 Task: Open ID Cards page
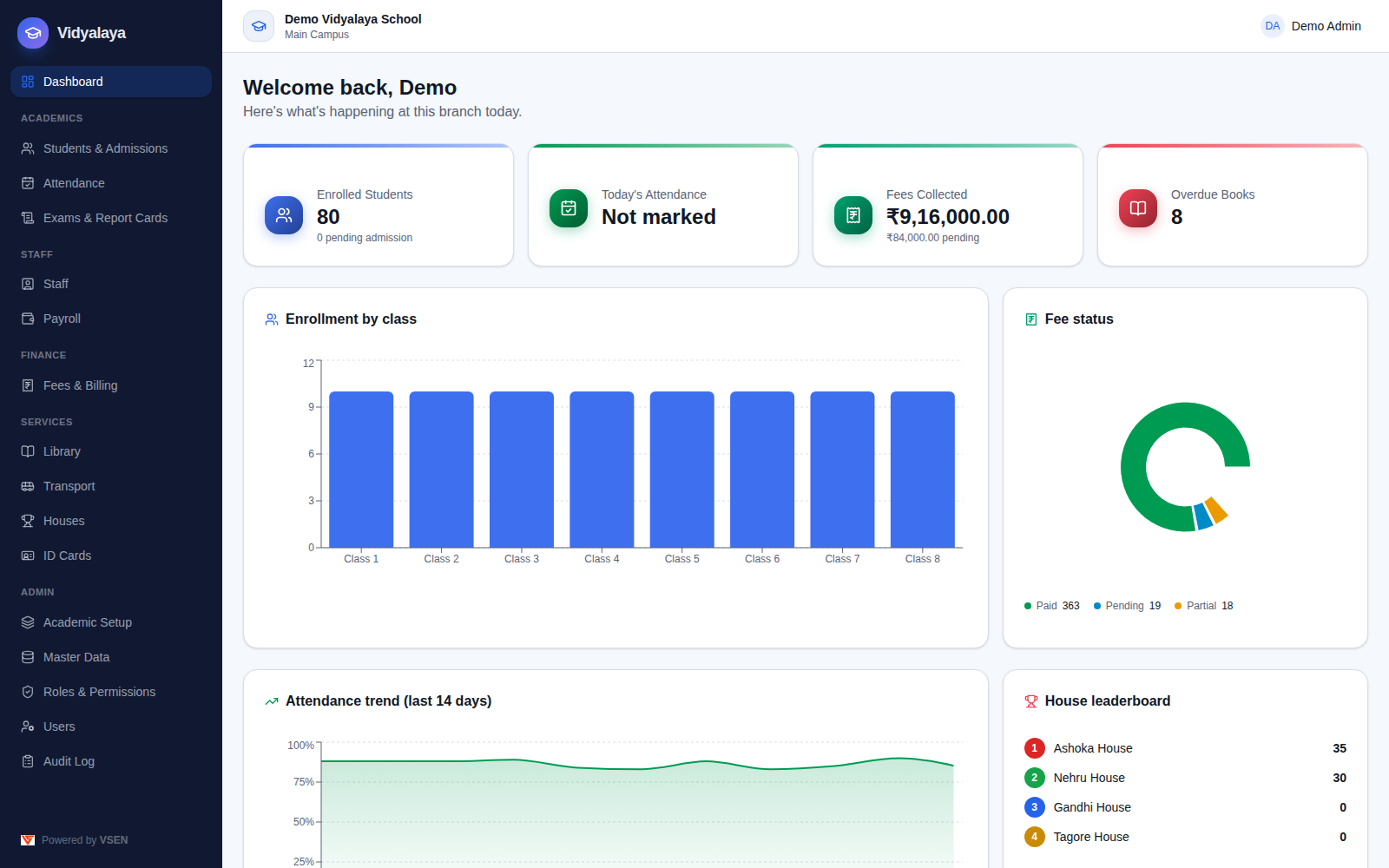pyautogui.click(x=111, y=556)
